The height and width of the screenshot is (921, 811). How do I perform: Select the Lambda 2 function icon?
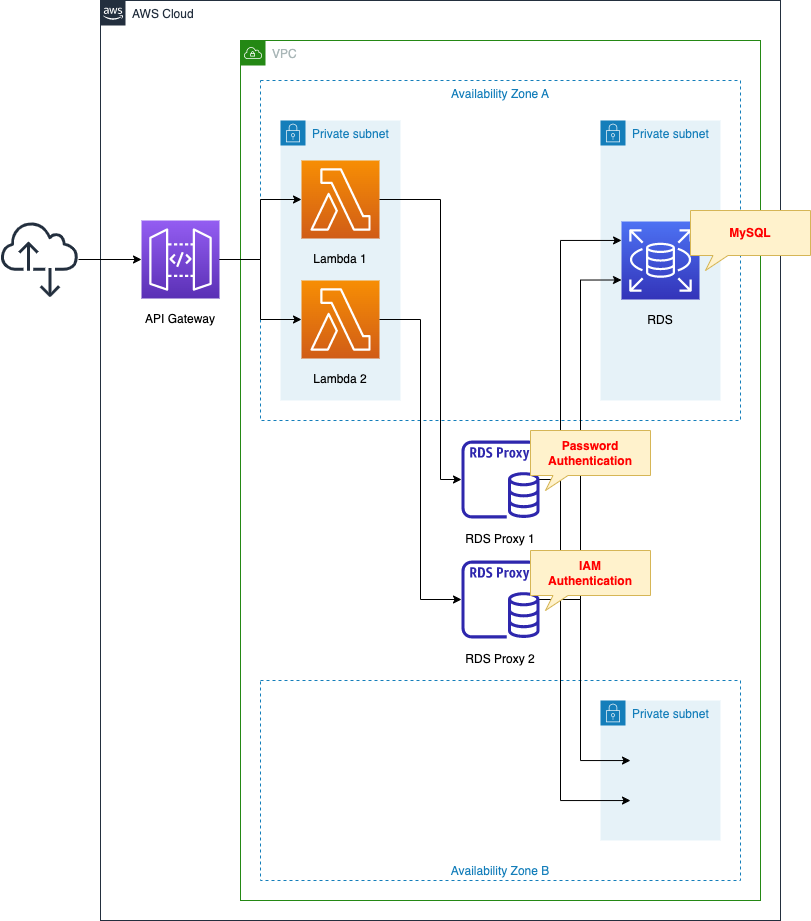pos(340,320)
